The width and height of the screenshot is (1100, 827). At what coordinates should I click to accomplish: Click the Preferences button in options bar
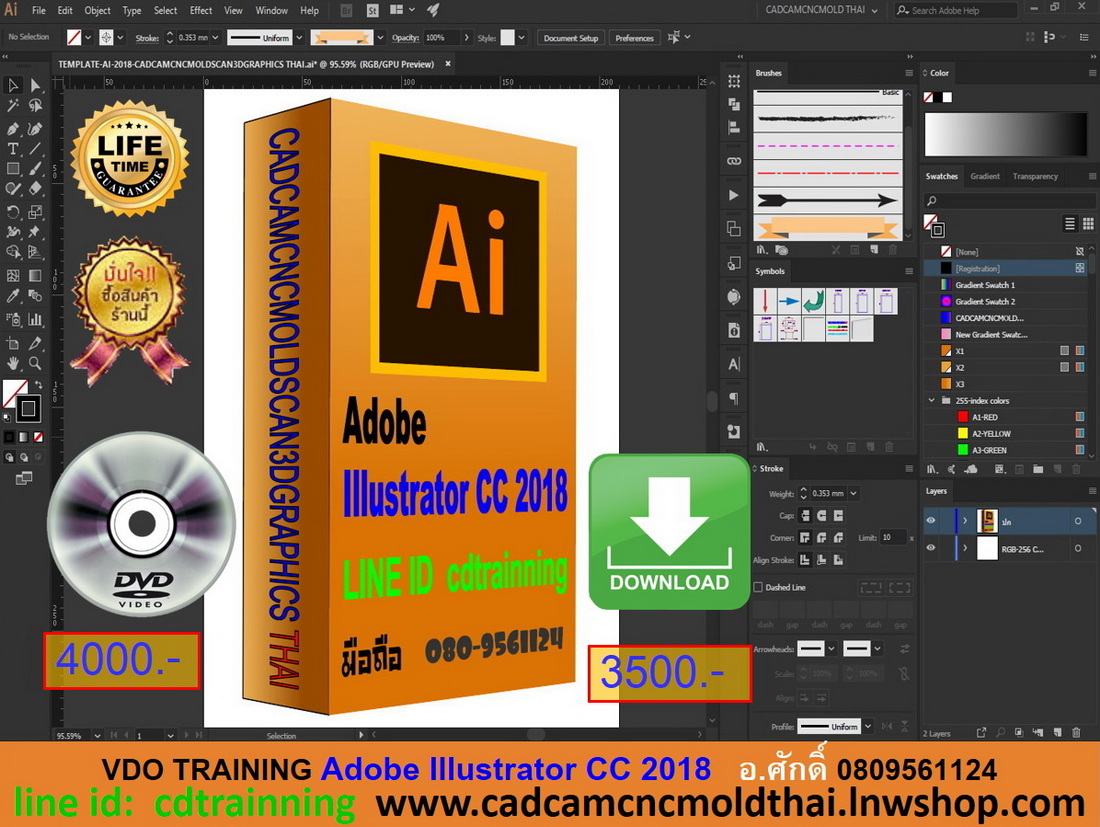coord(635,37)
